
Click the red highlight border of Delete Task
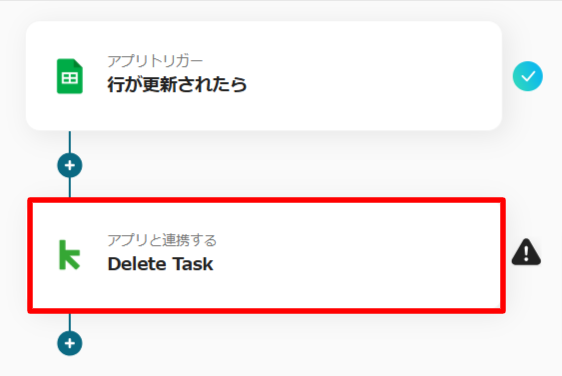[266, 200]
